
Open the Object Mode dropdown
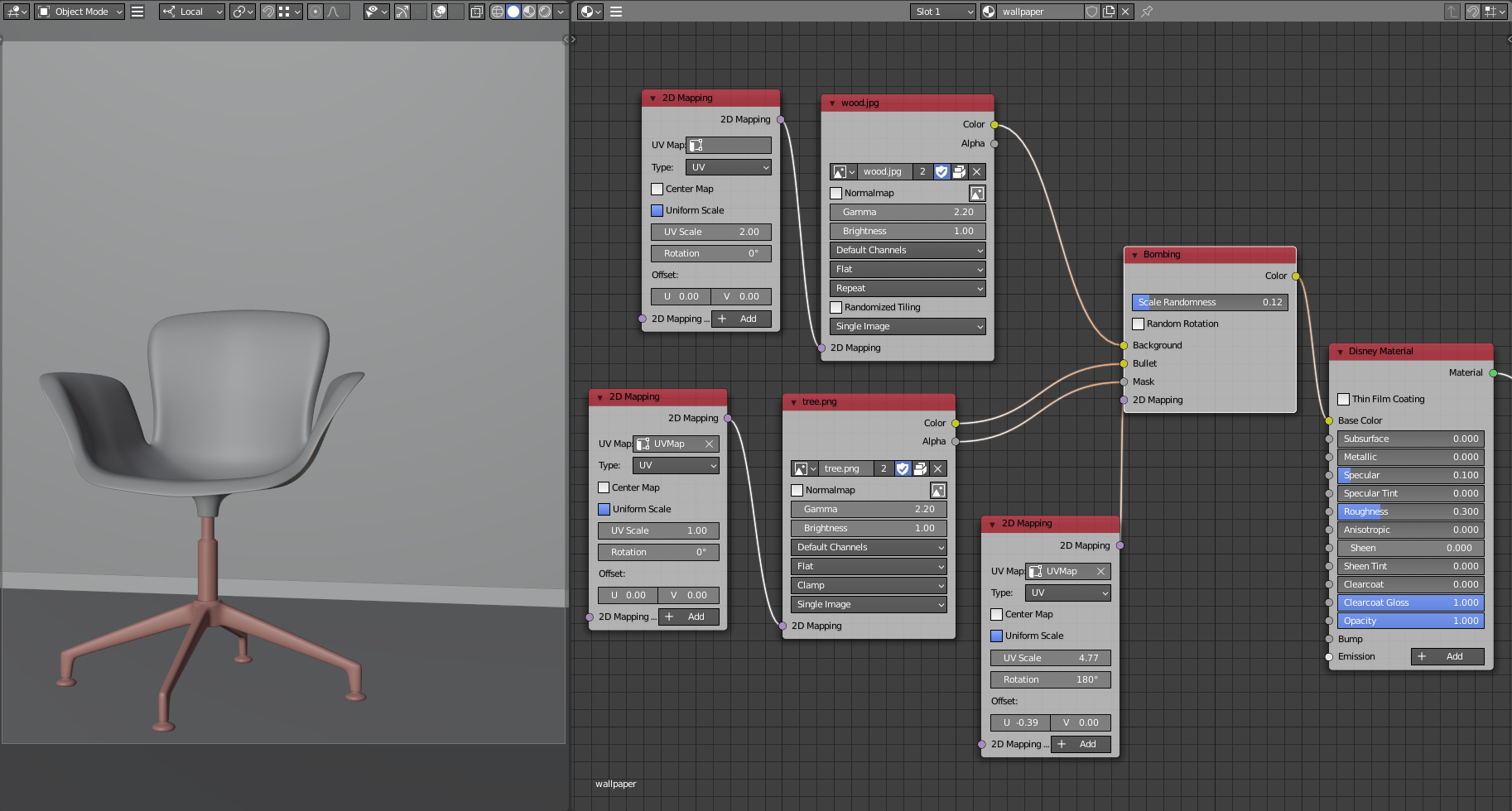click(x=80, y=12)
